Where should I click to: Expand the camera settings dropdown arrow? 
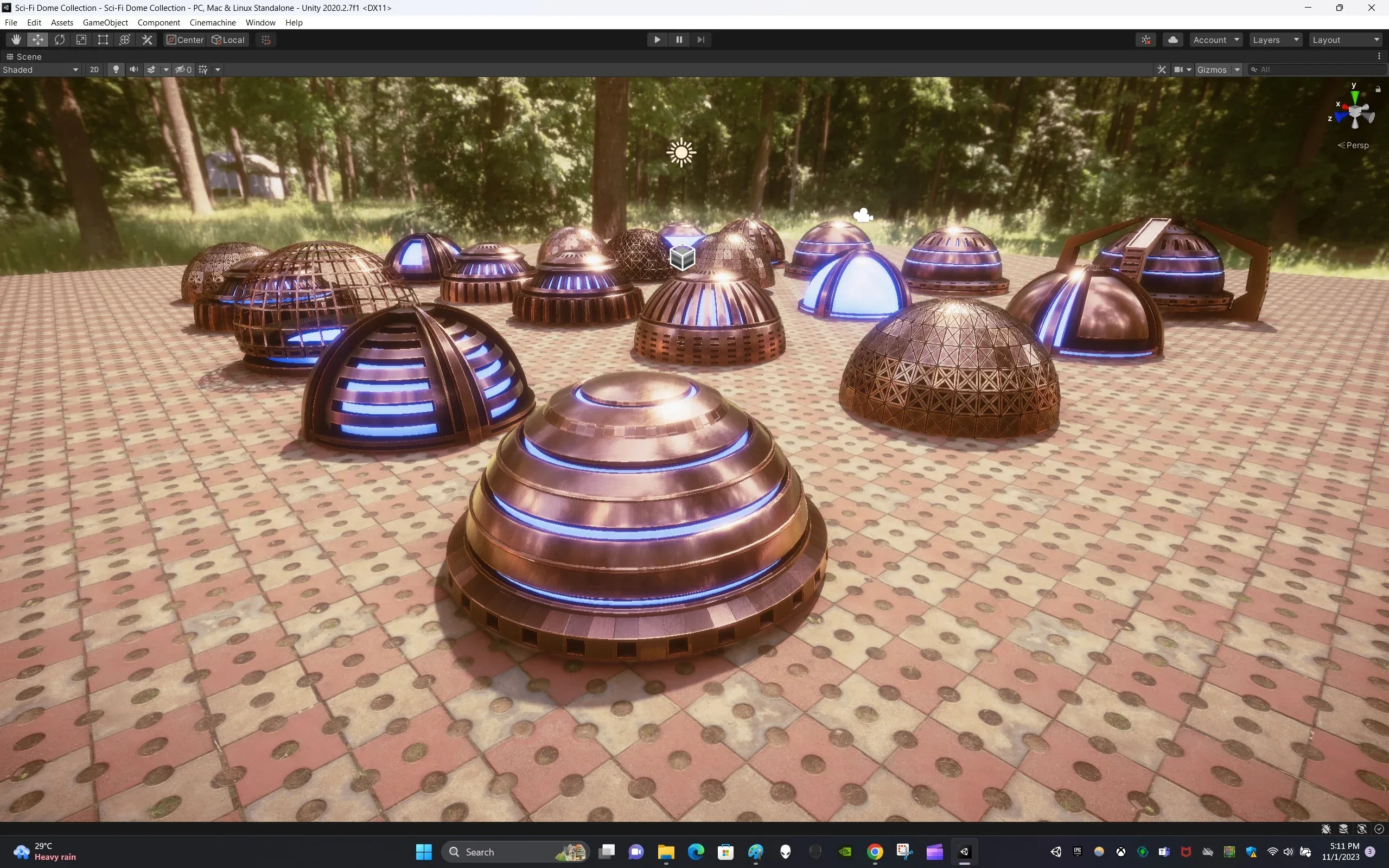[x=1189, y=69]
